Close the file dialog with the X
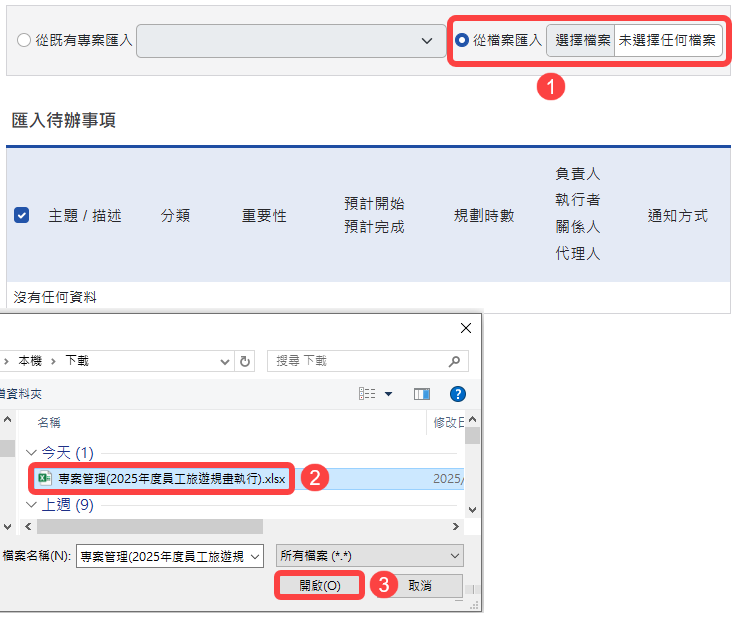The image size is (736, 618). coord(465,328)
